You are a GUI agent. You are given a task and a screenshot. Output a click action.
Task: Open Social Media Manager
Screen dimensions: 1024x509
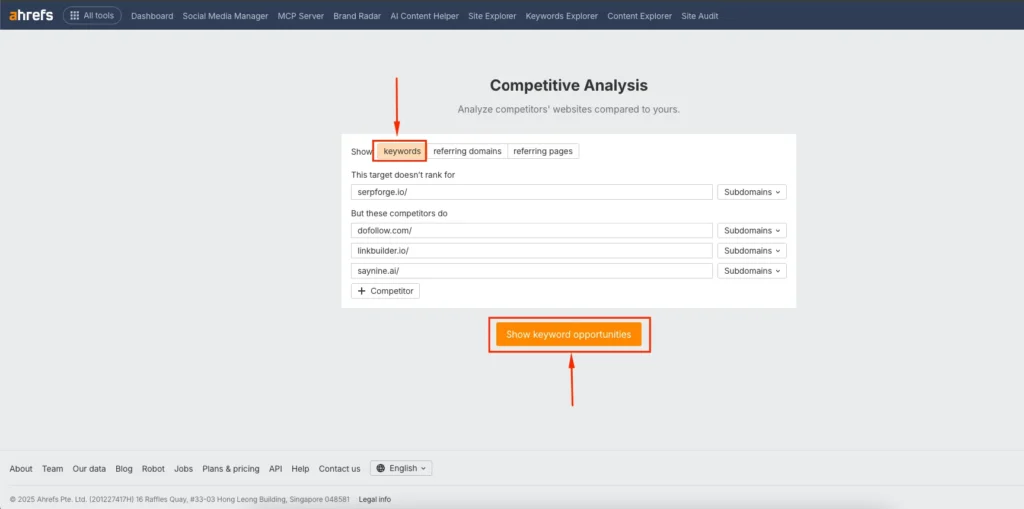[x=225, y=16]
